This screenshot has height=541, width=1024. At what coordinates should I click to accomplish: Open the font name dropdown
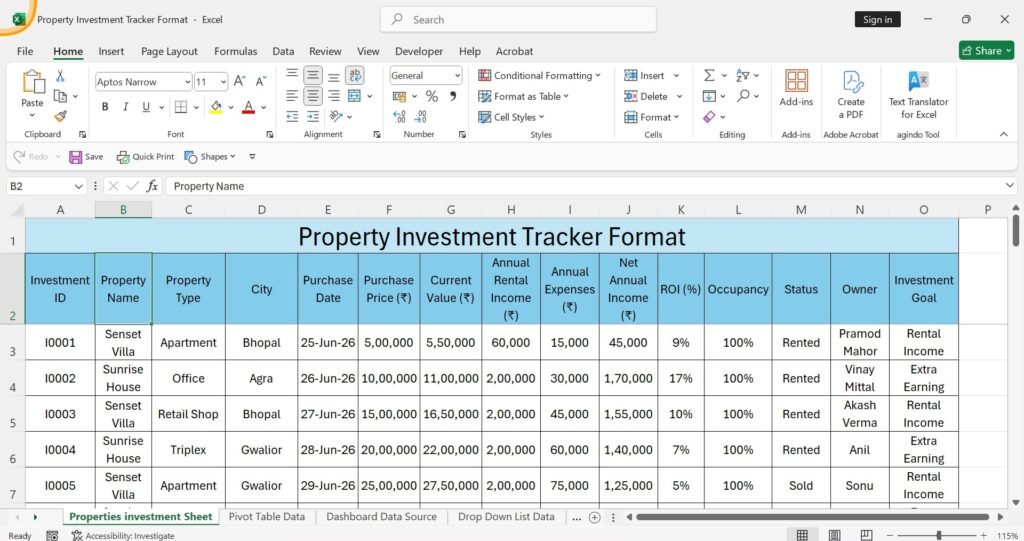pyautogui.click(x=187, y=82)
